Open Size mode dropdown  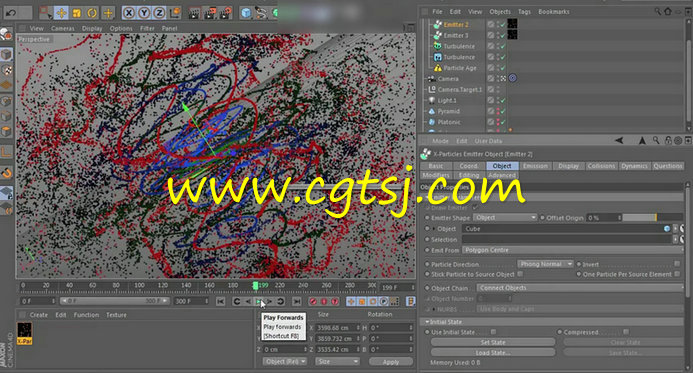[x=337, y=362]
